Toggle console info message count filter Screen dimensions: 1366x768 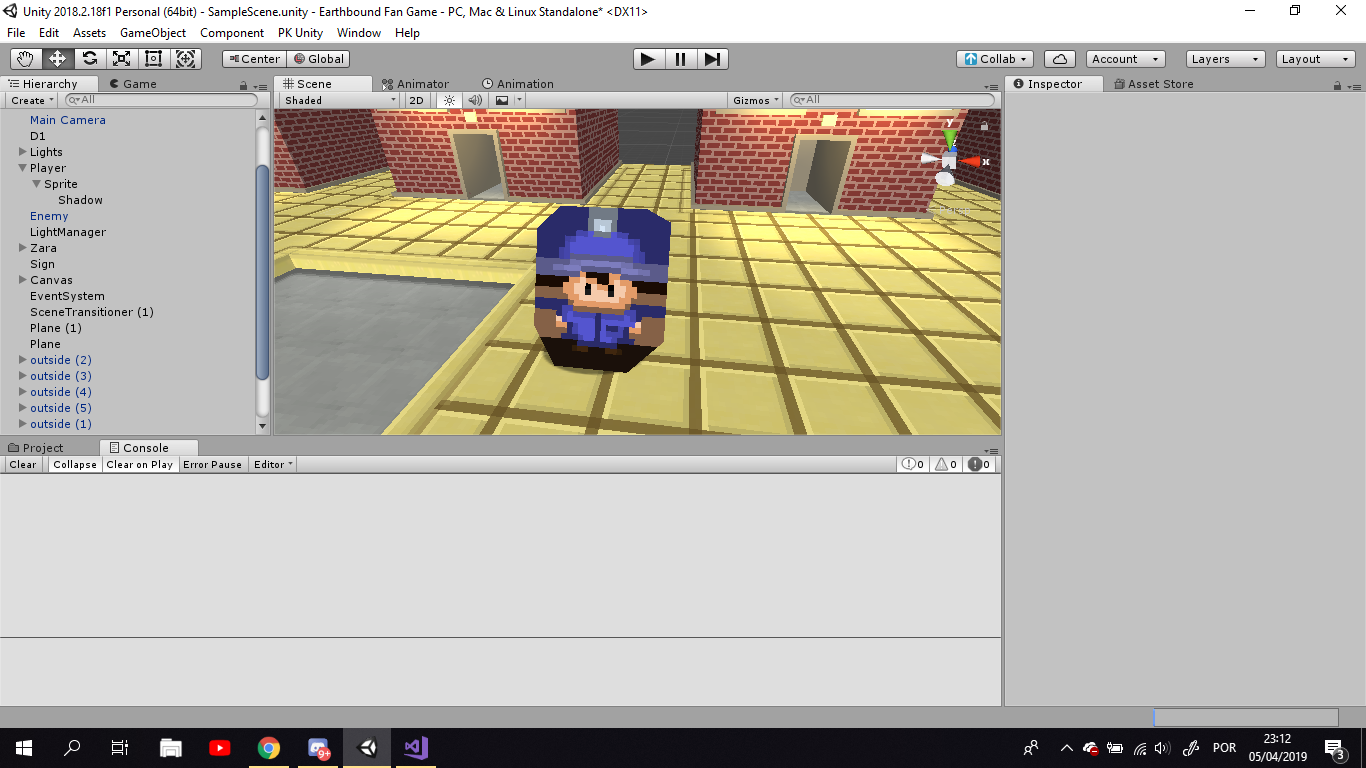click(x=915, y=464)
